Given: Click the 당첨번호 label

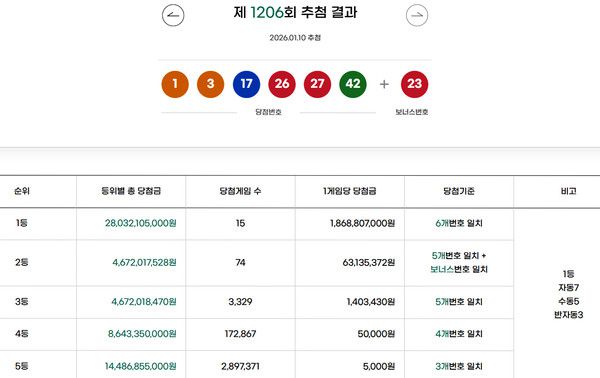Looking at the screenshot, I should tap(268, 112).
